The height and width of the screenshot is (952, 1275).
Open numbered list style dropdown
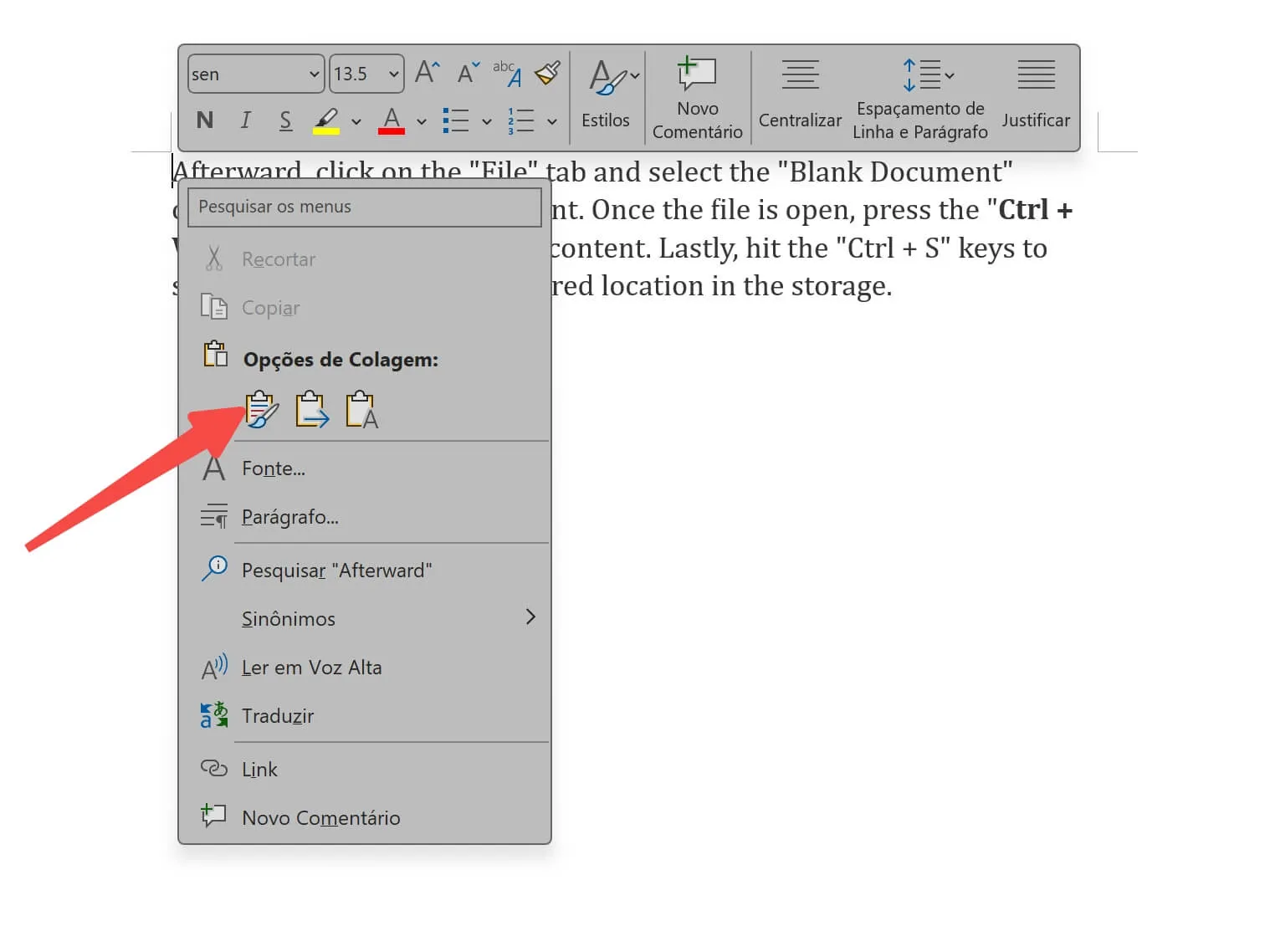point(552,121)
